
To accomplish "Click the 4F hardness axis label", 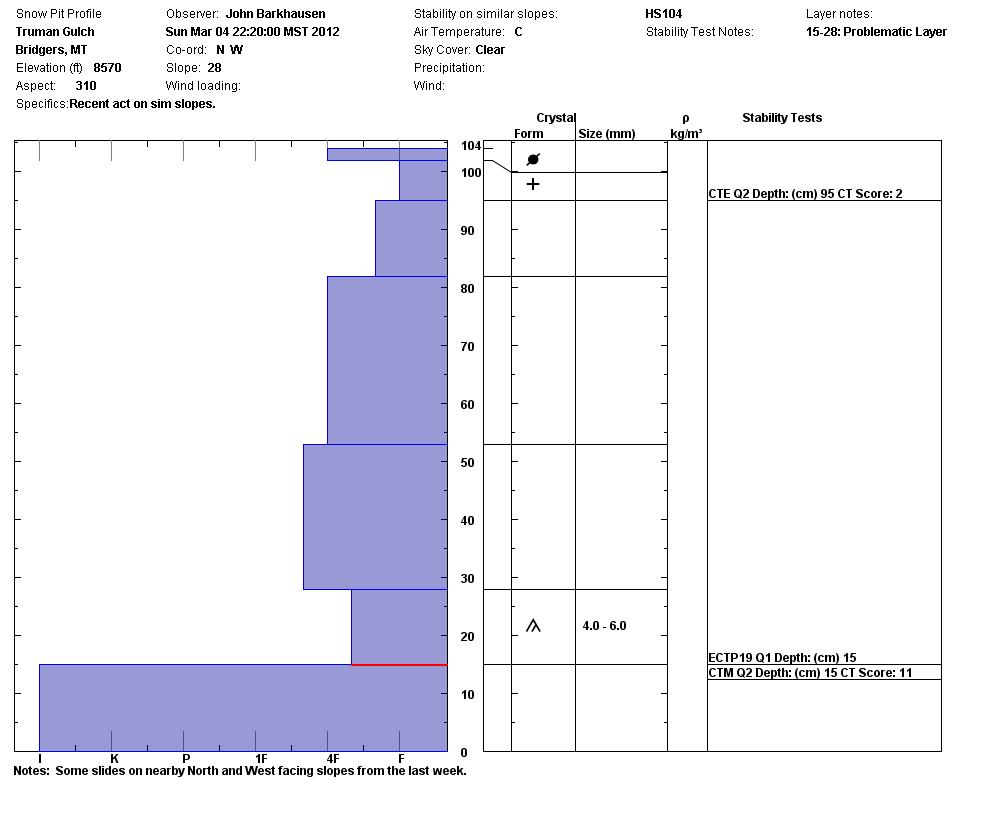I will pyautogui.click(x=333, y=759).
